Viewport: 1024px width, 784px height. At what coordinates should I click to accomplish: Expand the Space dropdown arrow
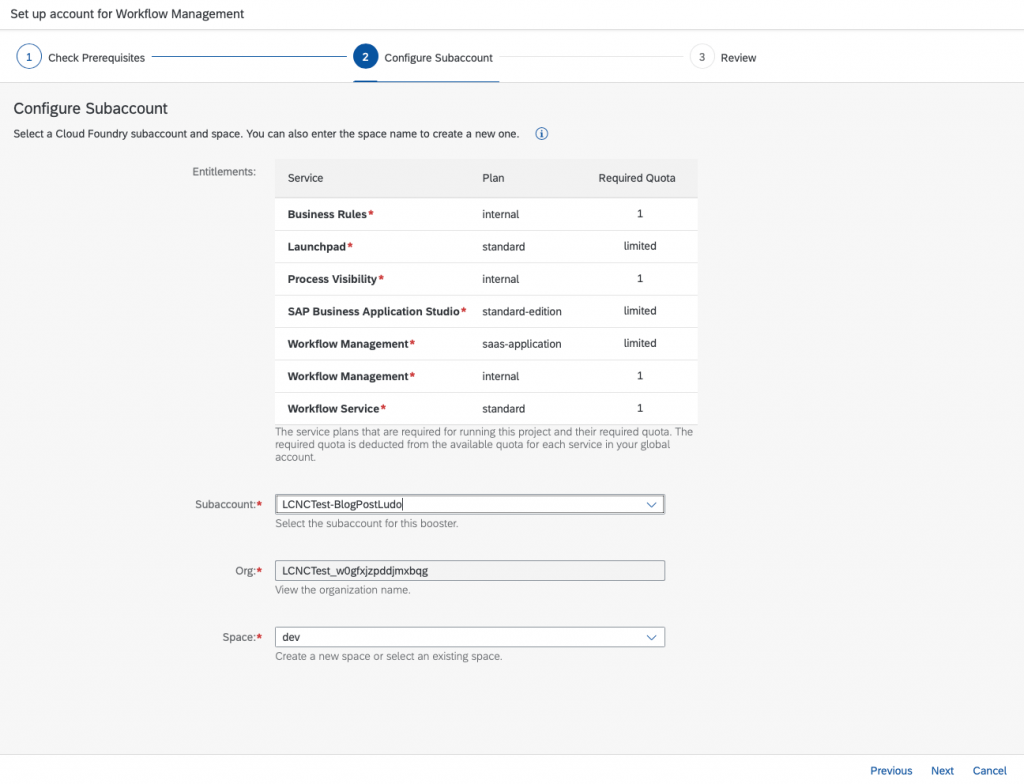coord(651,638)
